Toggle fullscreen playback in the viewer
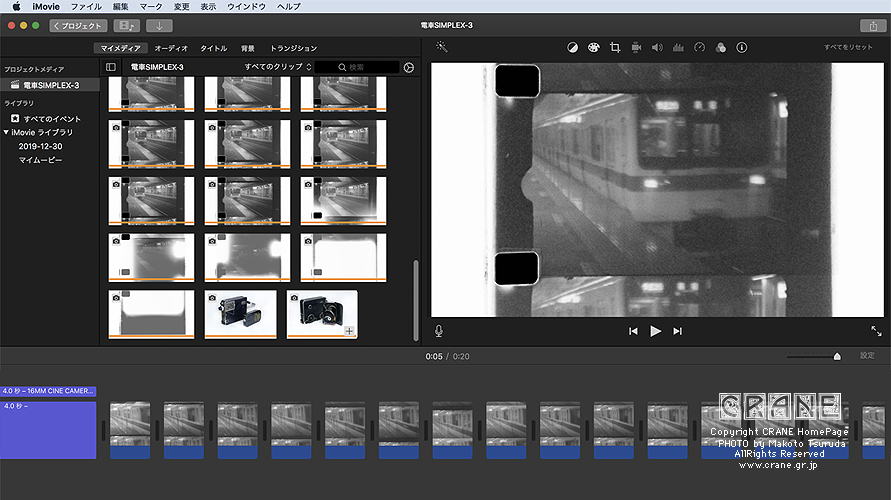 [876, 331]
